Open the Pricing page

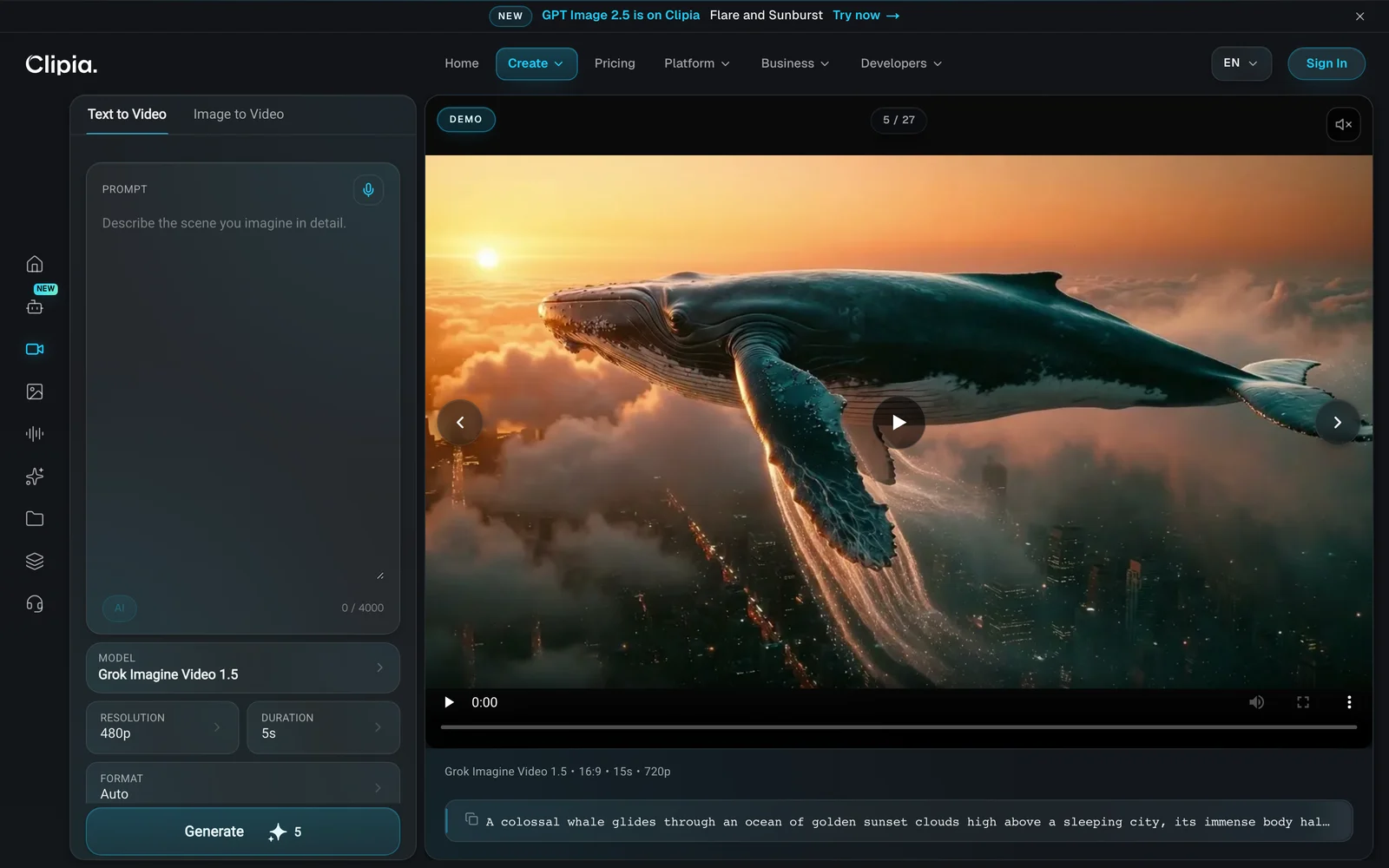[615, 63]
